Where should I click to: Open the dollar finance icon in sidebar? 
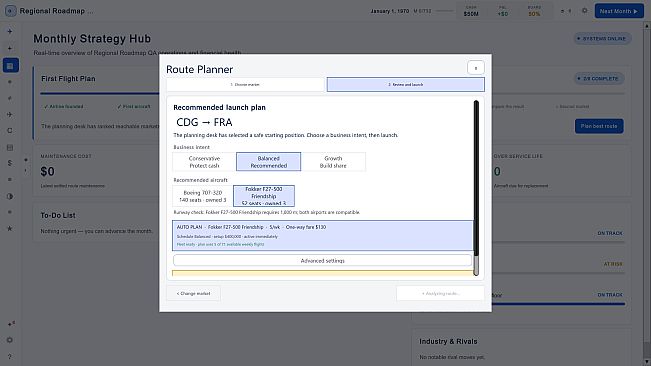(10, 163)
